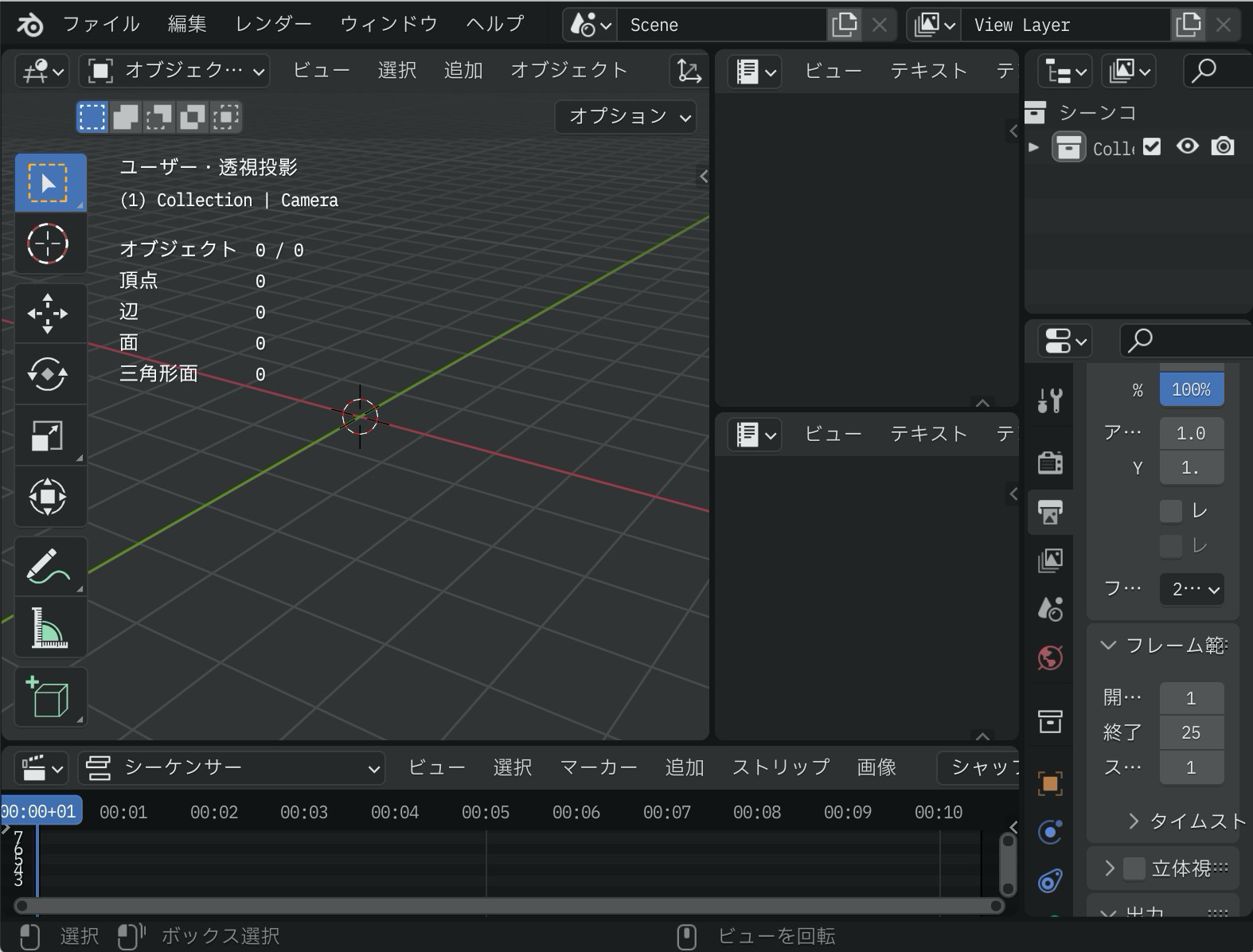Open the Object properties tab
Viewport: 1253px width, 952px height.
coord(1050,783)
